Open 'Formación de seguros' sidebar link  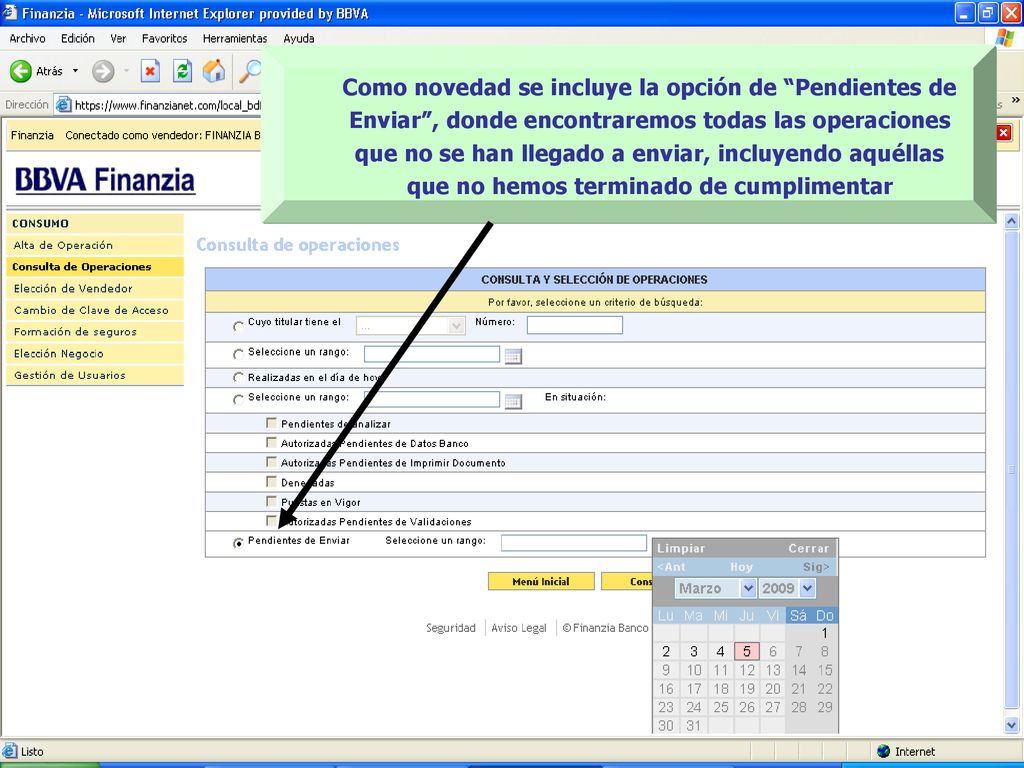(x=95, y=332)
